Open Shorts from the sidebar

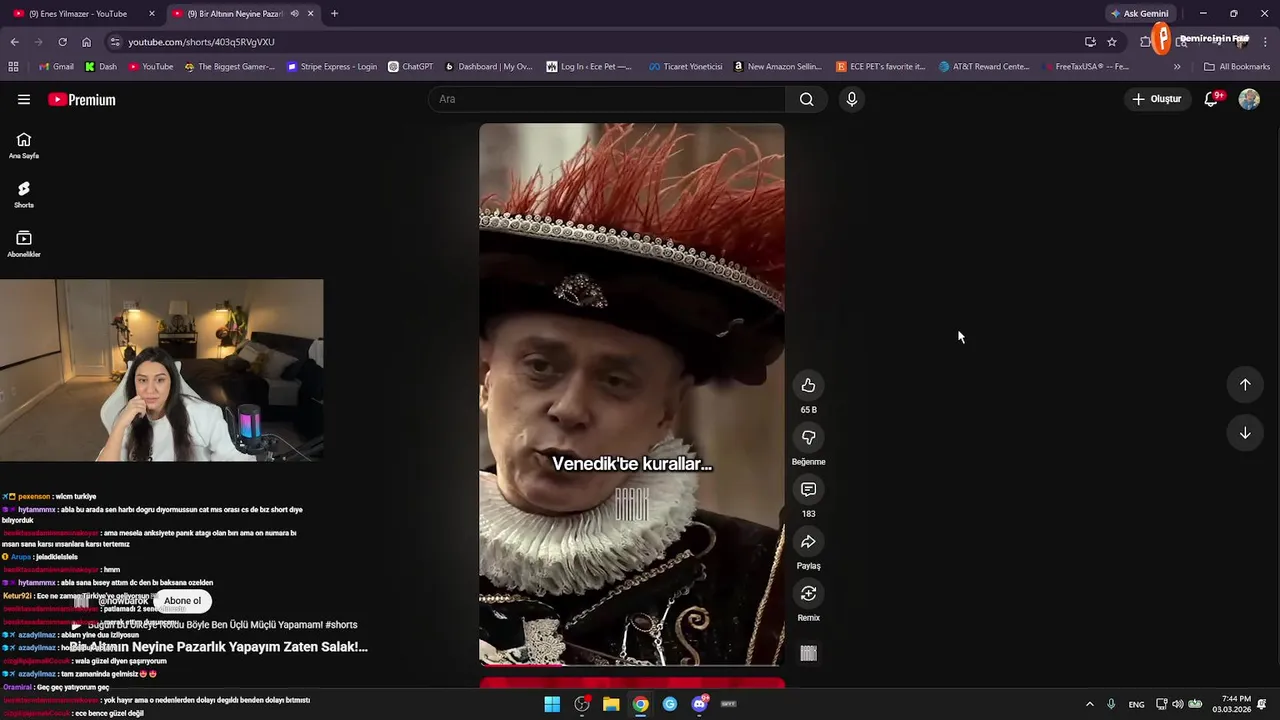[x=24, y=195]
